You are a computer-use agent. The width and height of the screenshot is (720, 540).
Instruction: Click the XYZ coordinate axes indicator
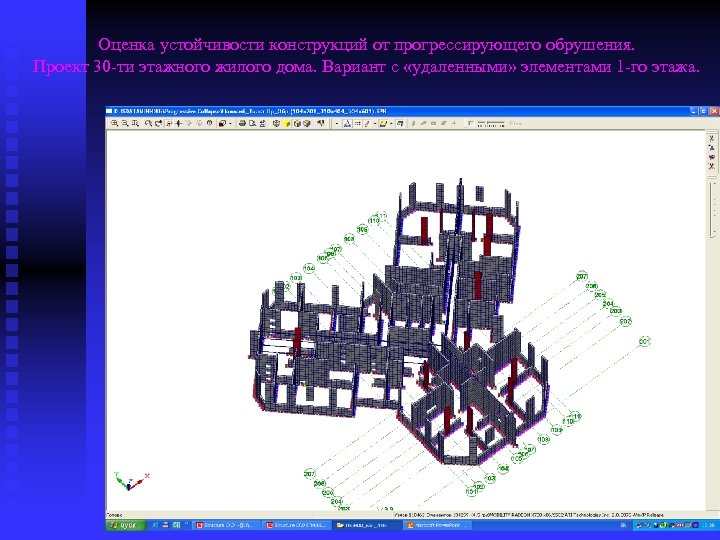(131, 481)
